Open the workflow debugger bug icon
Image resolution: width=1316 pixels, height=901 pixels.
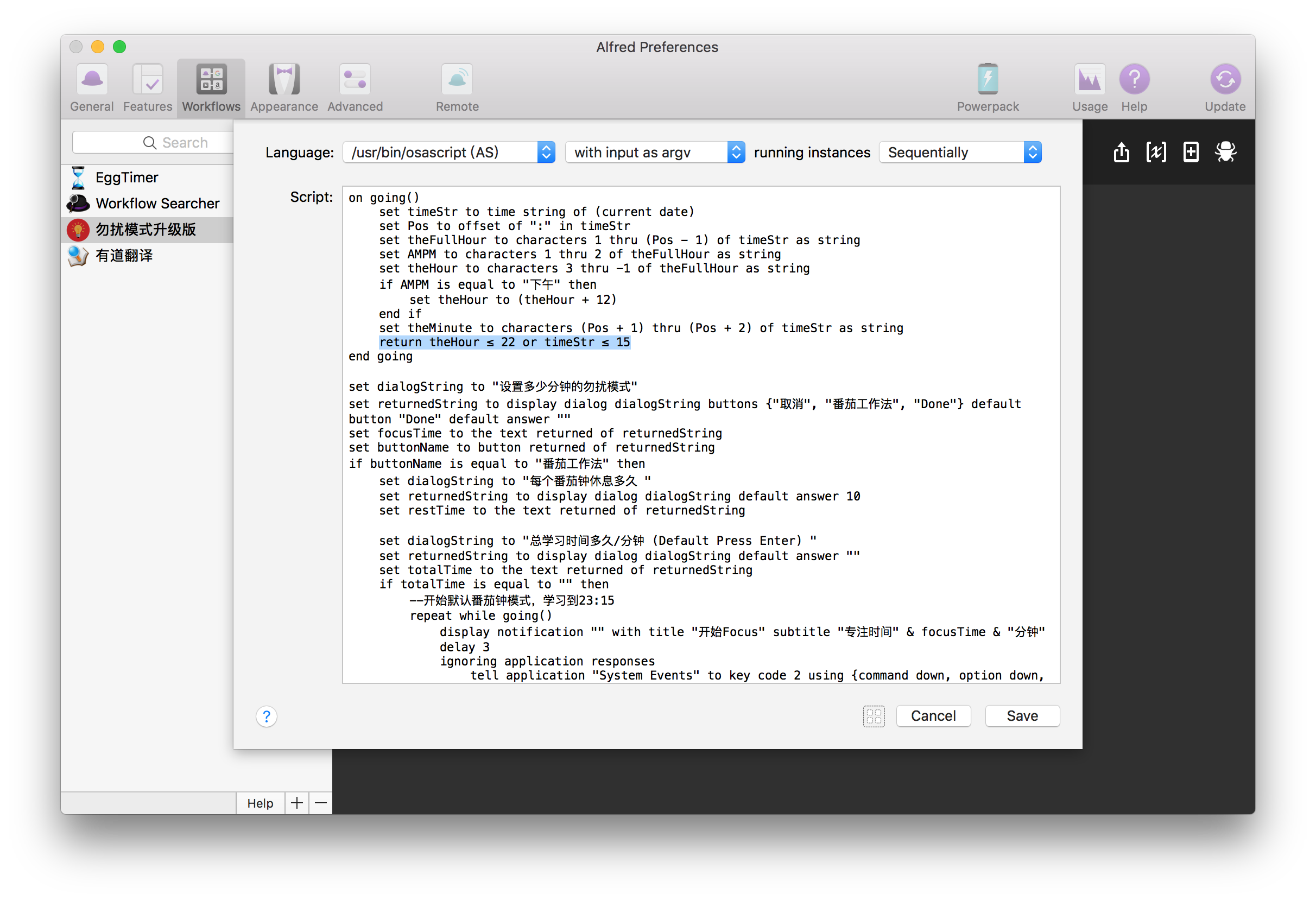click(x=1225, y=151)
